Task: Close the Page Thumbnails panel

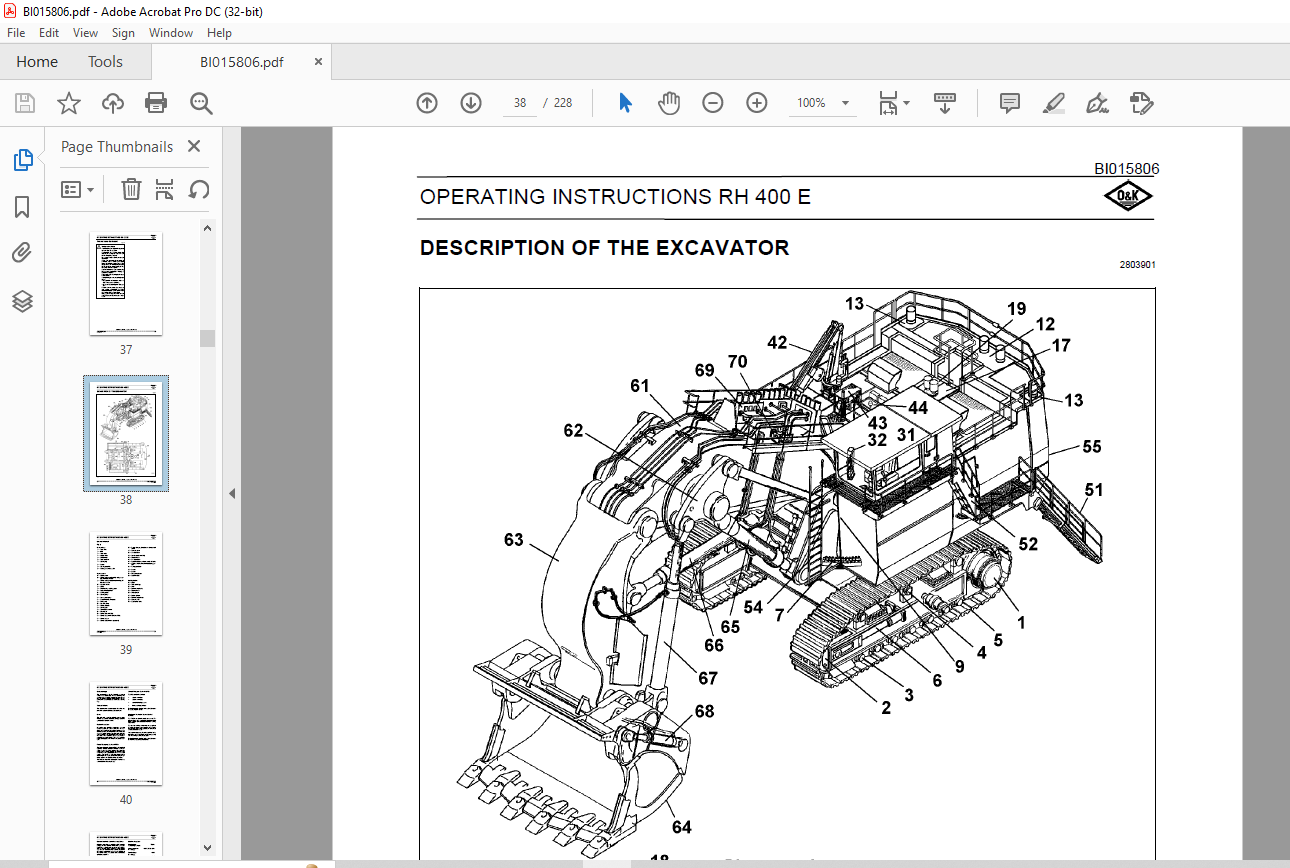Action: [194, 146]
